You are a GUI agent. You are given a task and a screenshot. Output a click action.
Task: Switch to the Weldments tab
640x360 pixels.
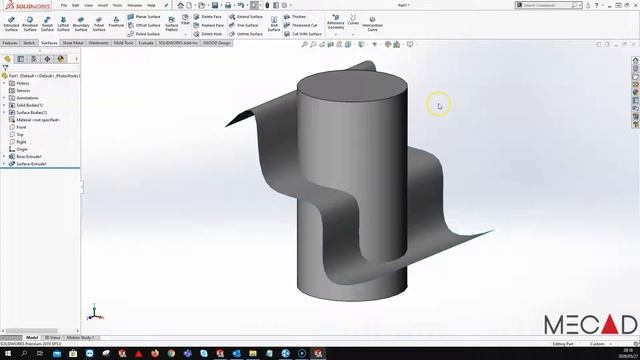pos(98,43)
